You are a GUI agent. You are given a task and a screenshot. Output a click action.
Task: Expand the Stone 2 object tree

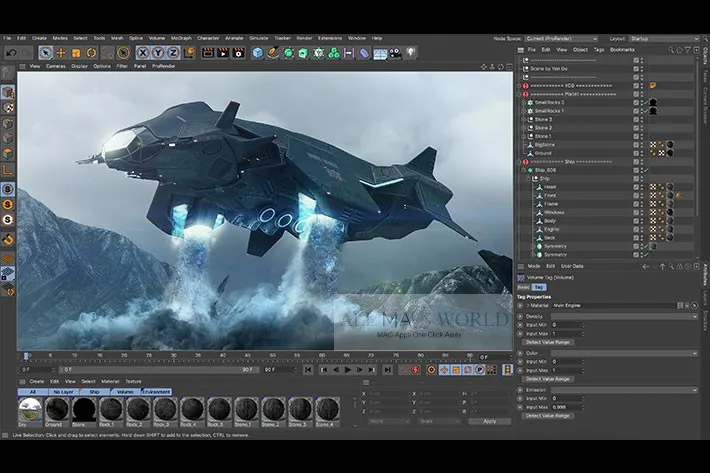[524, 128]
